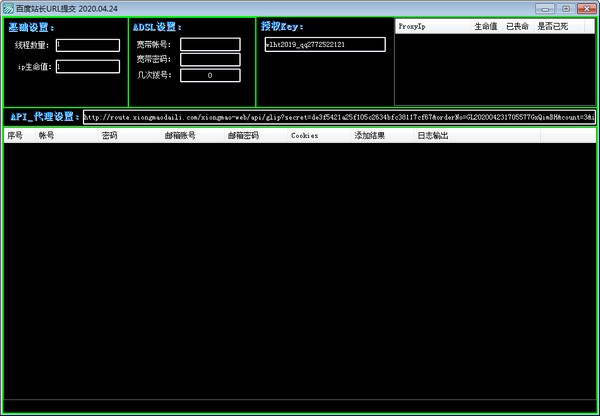Click the ip生命值 text box
600x416 pixels.
[87, 67]
